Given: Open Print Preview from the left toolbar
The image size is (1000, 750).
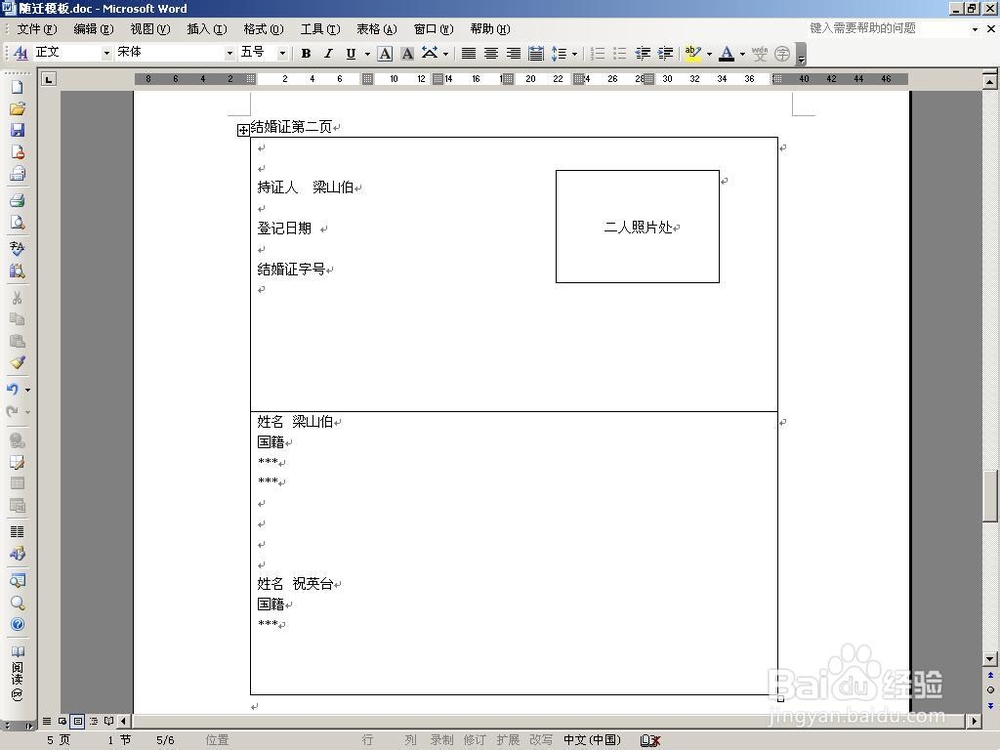Looking at the screenshot, I should coord(17,221).
